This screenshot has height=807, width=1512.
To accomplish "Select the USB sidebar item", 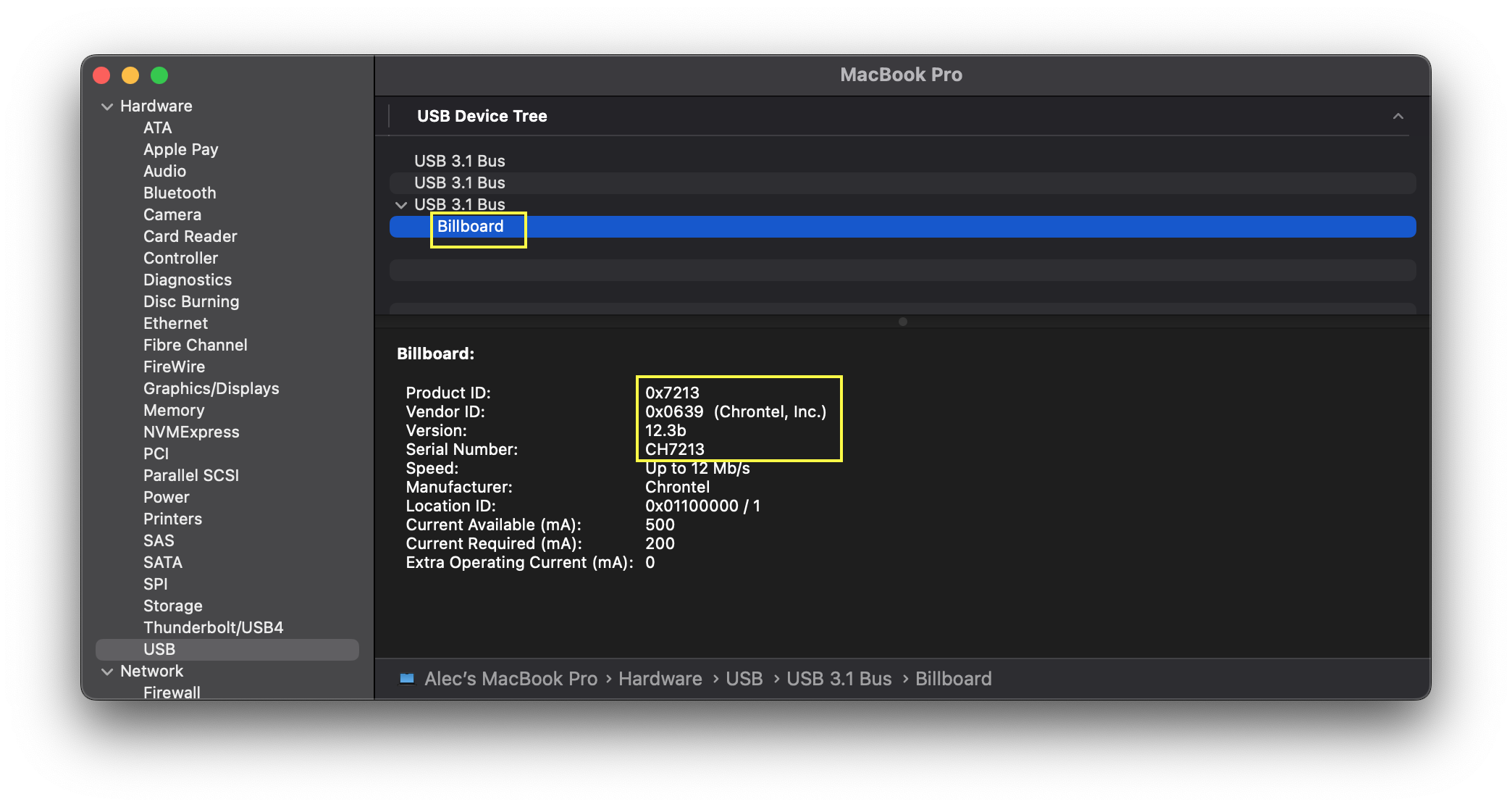I will point(227,650).
